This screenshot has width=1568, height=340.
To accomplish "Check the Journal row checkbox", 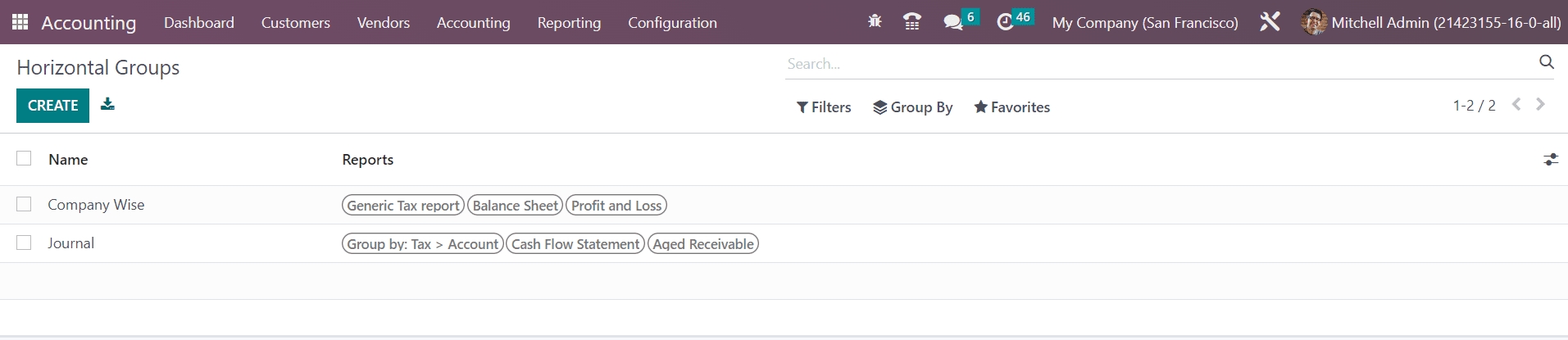I will [24, 243].
